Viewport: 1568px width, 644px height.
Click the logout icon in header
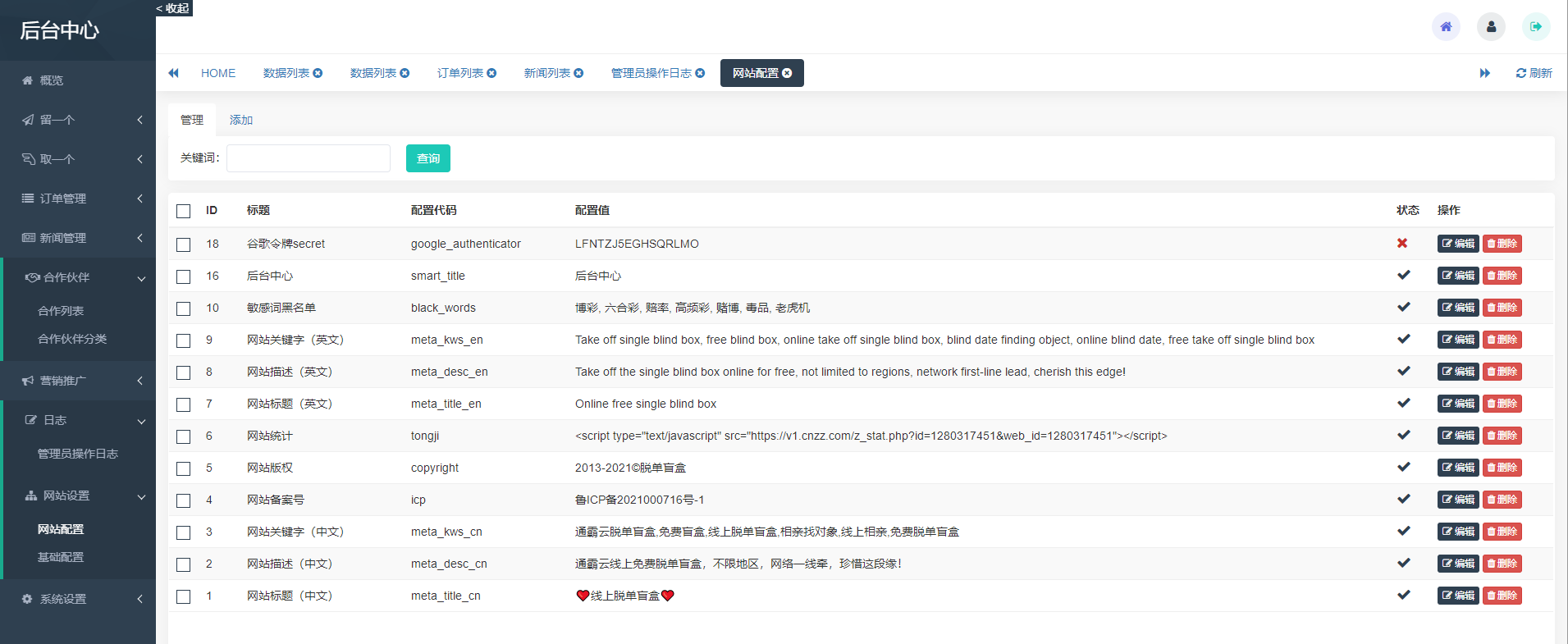coord(1536,27)
